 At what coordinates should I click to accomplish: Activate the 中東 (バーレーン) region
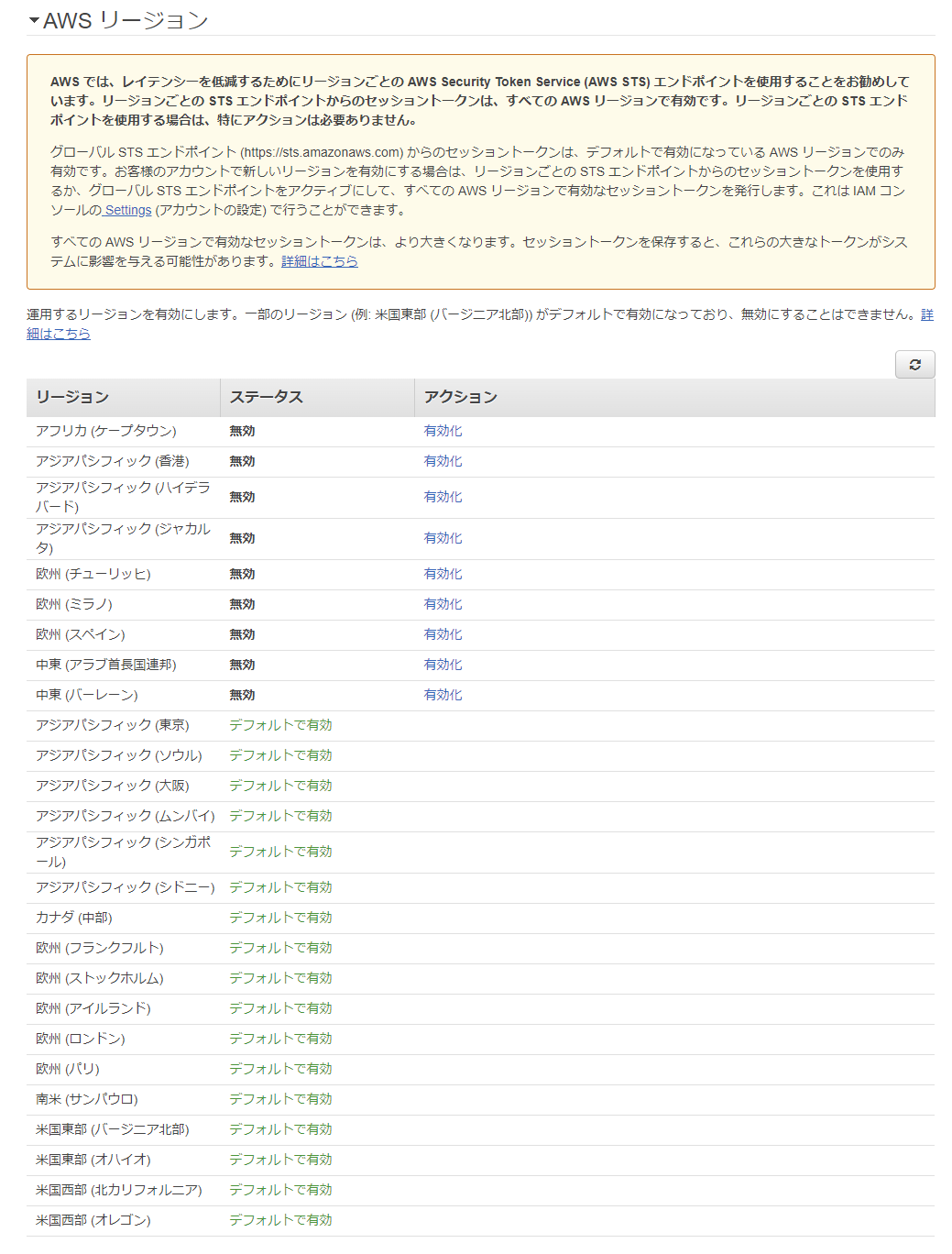pyautogui.click(x=443, y=695)
